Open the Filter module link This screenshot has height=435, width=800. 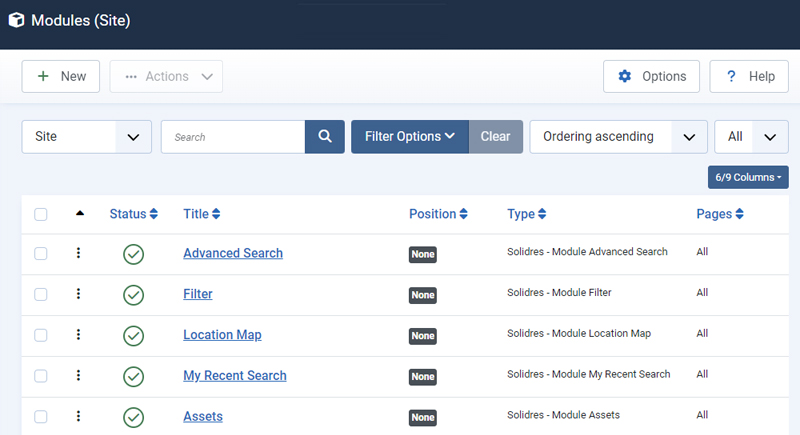tap(197, 294)
